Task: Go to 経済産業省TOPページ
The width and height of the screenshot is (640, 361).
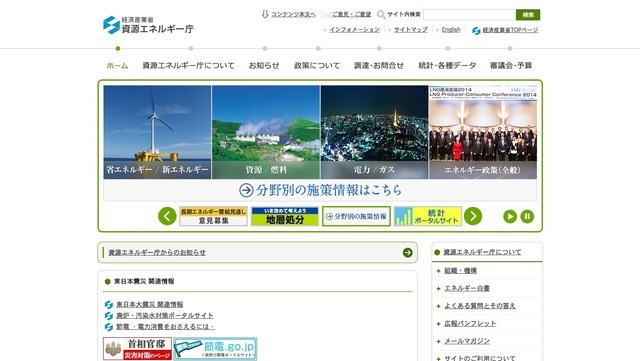Action: point(510,30)
